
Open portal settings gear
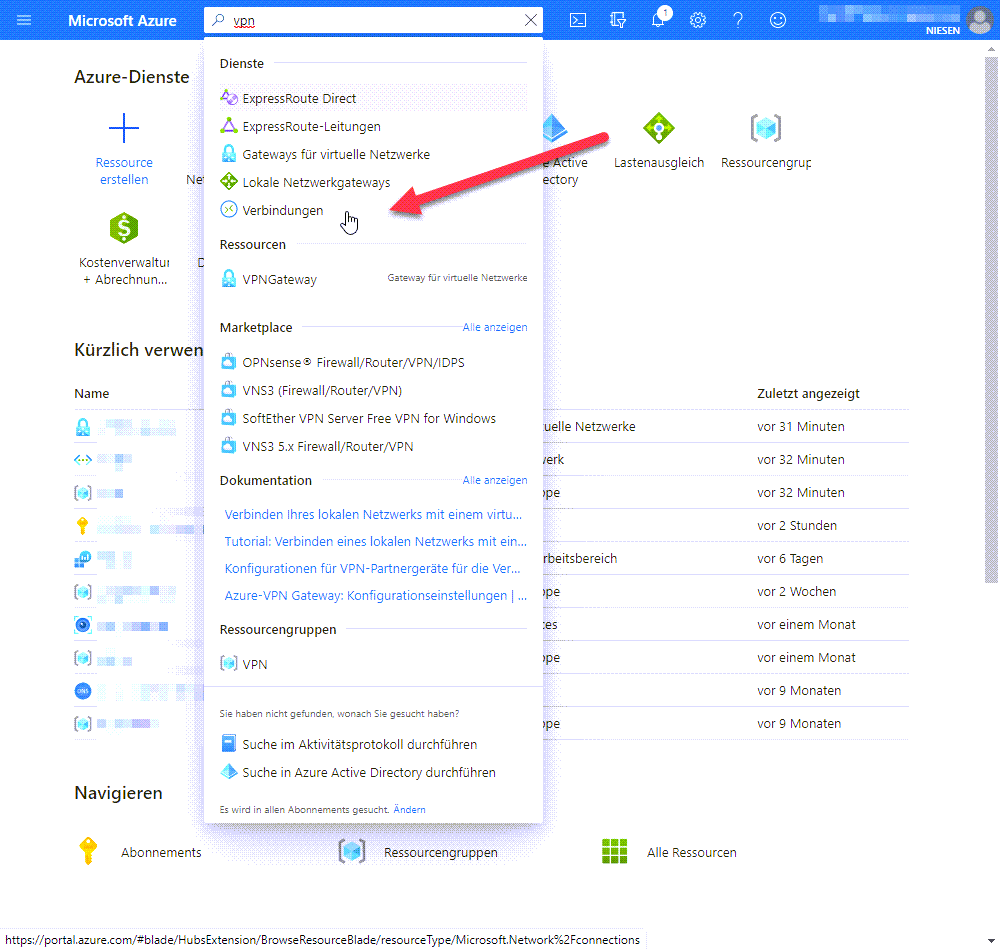pos(698,20)
